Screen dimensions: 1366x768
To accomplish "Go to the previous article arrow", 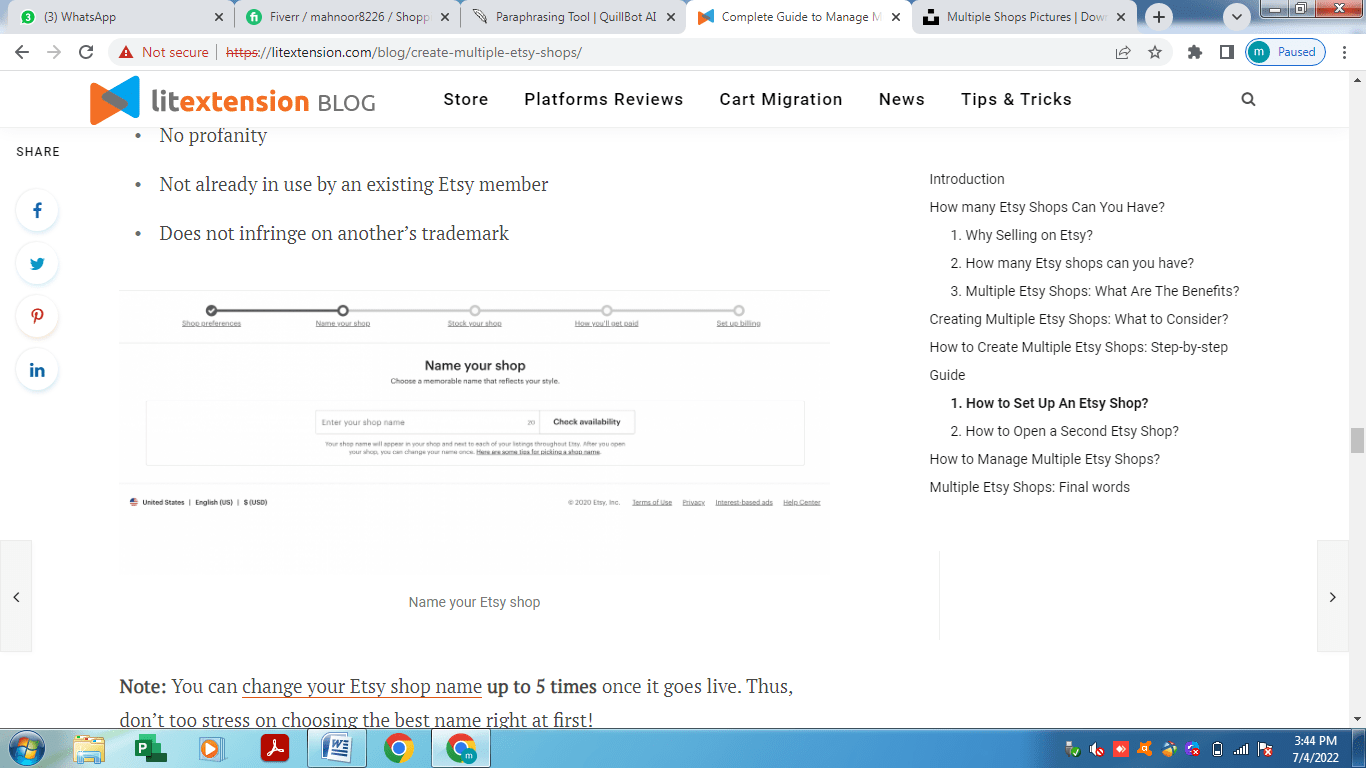I will (16, 597).
